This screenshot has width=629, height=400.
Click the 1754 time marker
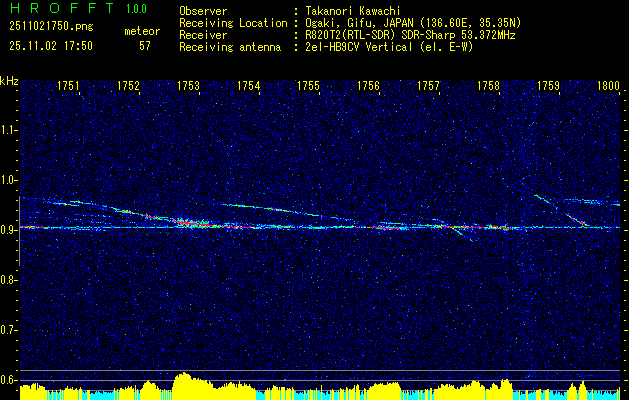[x=248, y=85]
